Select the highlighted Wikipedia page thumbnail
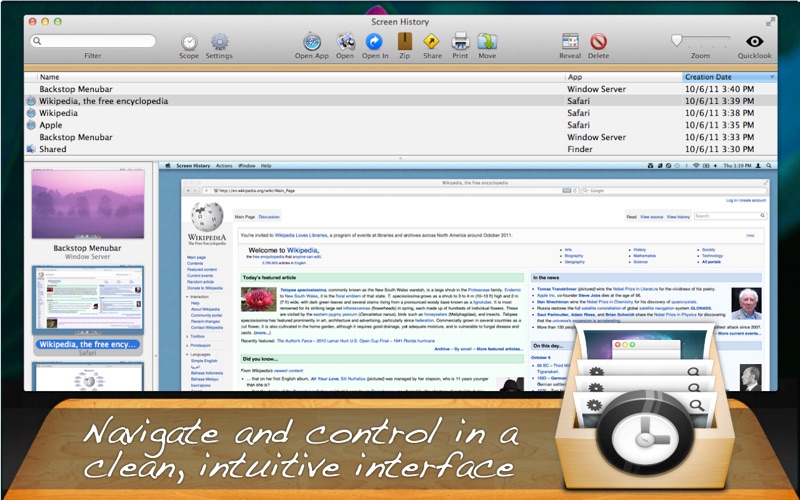The height and width of the screenshot is (500, 800). (88, 298)
